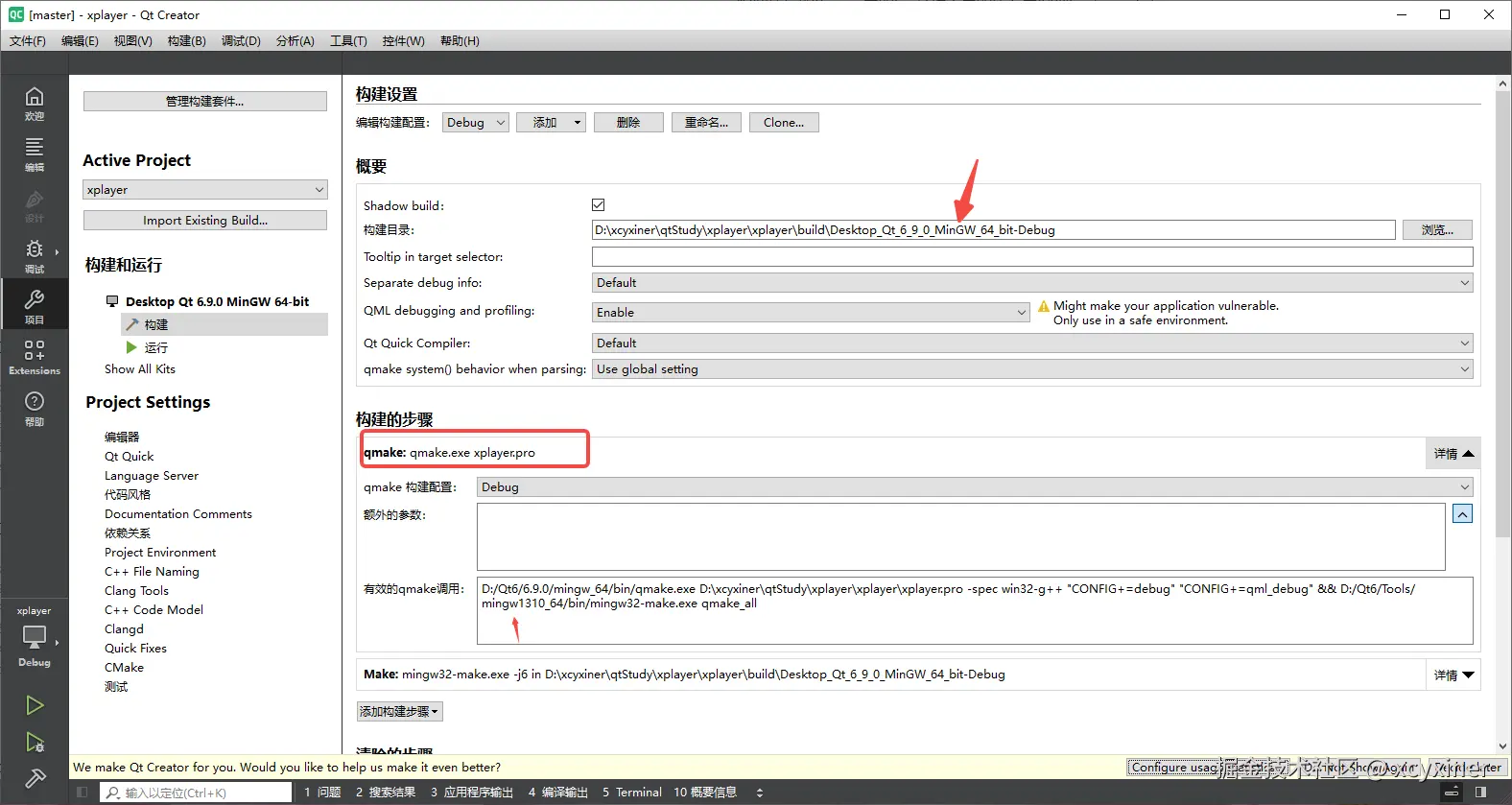Open the Active Project xplayer combo box

pyautogui.click(x=205, y=190)
